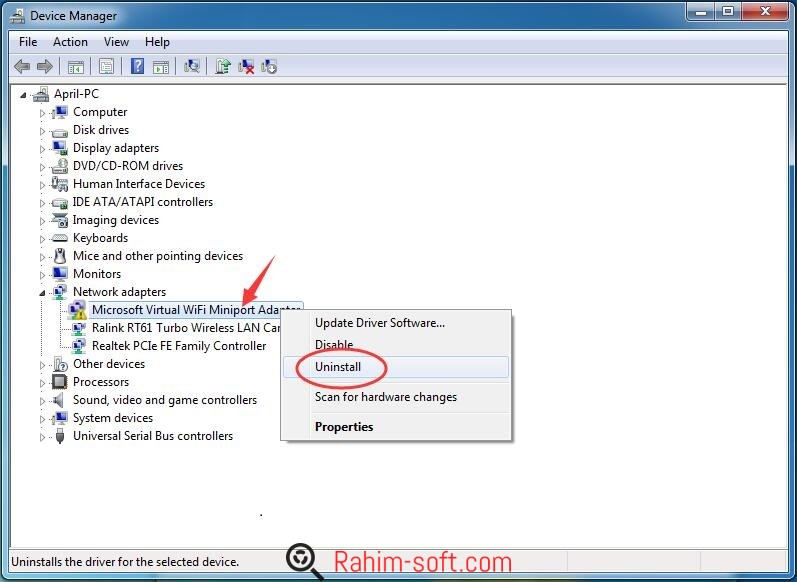The height and width of the screenshot is (582, 797).
Task: Select the Computer label
Action: pyautogui.click(x=100, y=112)
